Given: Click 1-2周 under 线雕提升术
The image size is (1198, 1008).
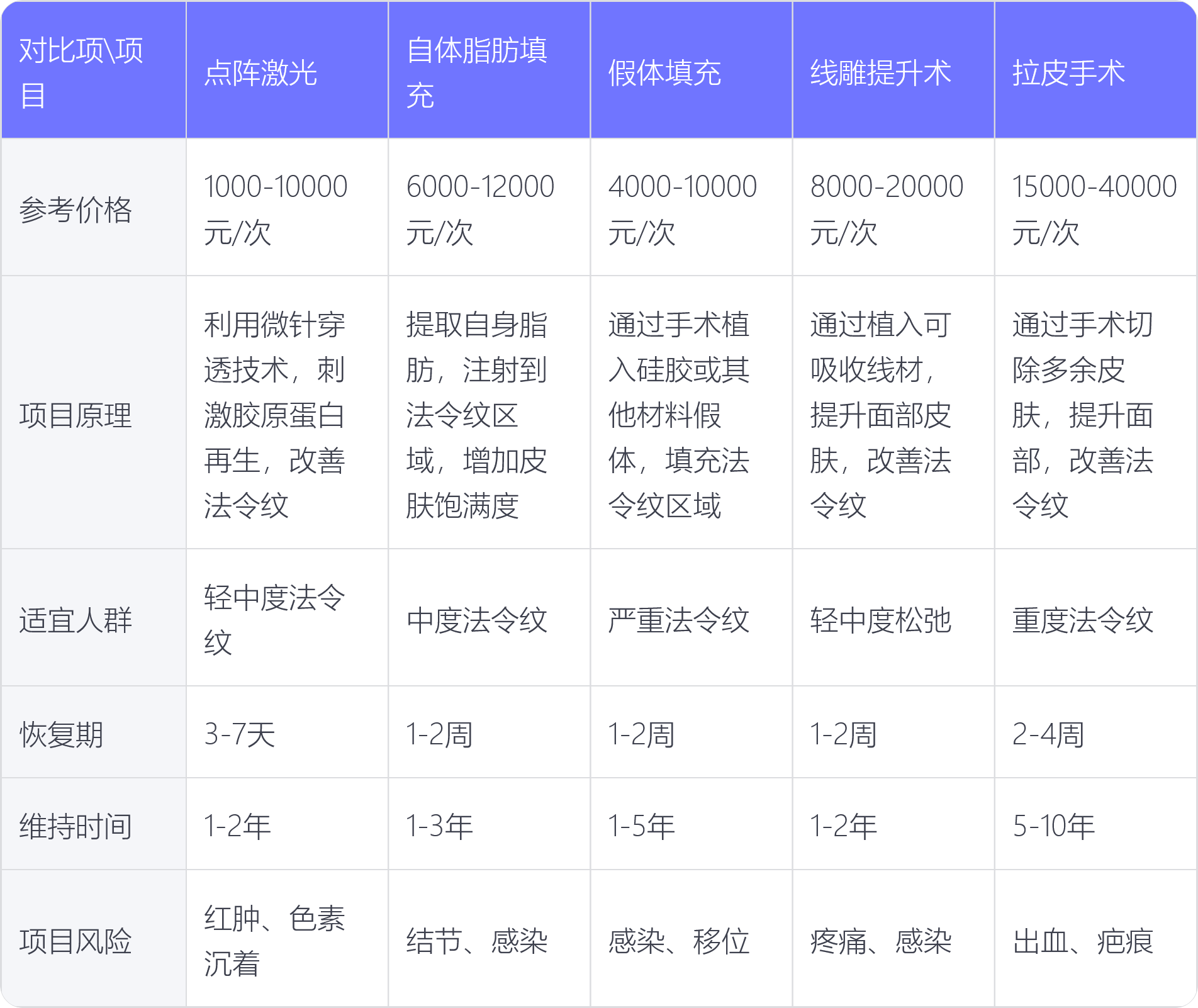Looking at the screenshot, I should coord(893,732).
